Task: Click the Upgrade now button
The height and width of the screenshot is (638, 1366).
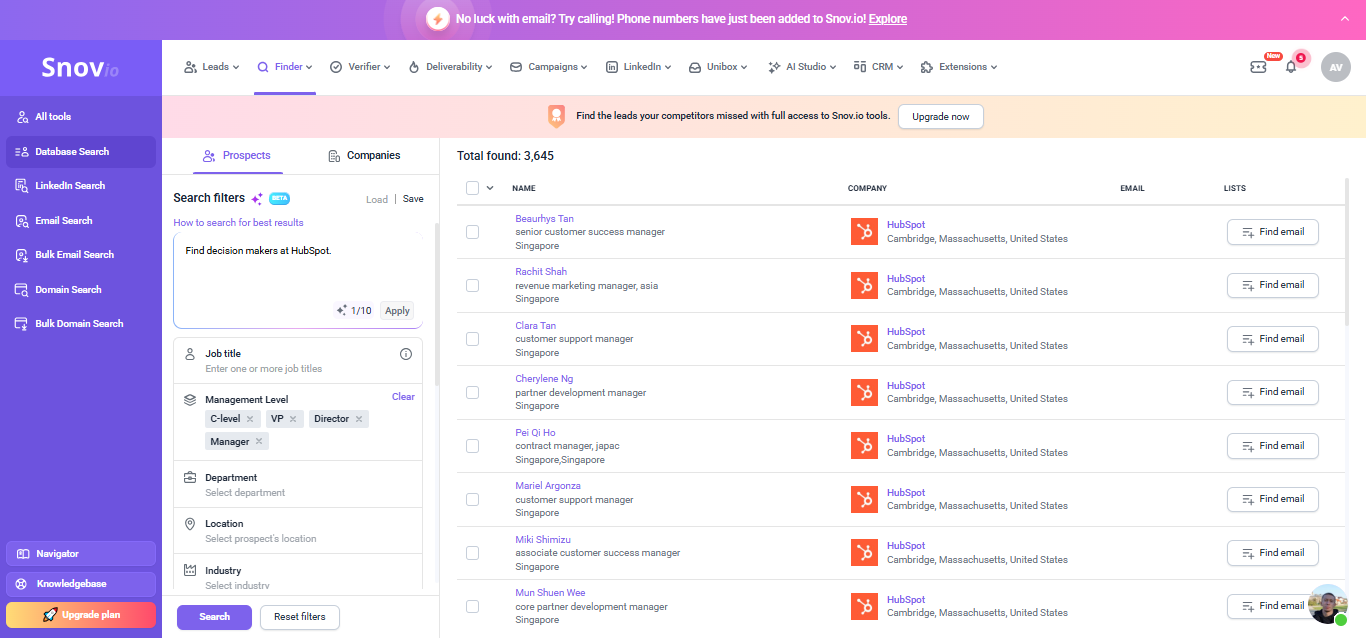Action: click(x=941, y=117)
